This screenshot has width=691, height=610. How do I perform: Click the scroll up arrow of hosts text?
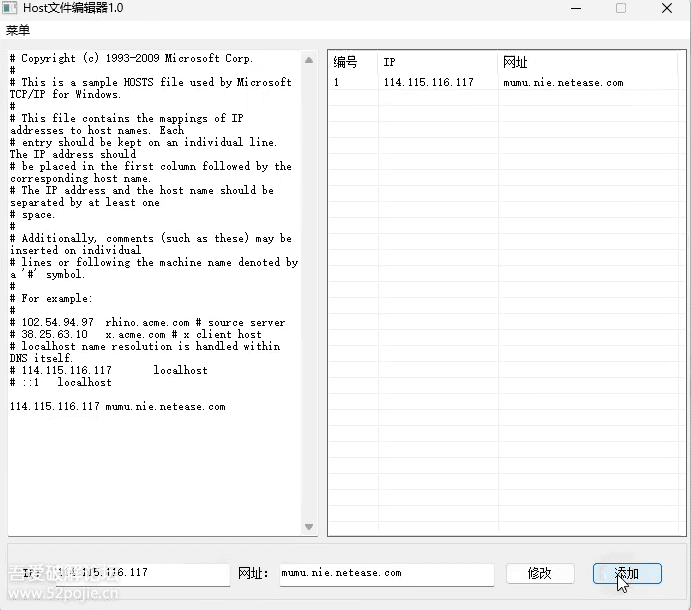pos(309,58)
